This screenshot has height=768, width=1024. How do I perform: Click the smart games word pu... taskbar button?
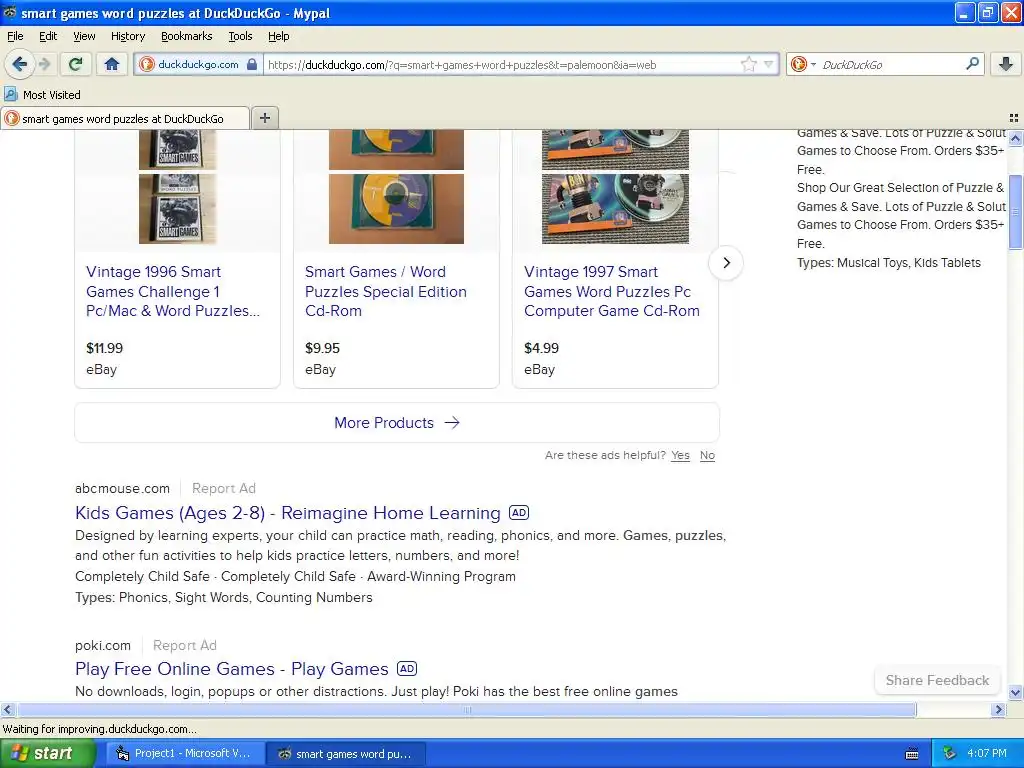[346, 754]
